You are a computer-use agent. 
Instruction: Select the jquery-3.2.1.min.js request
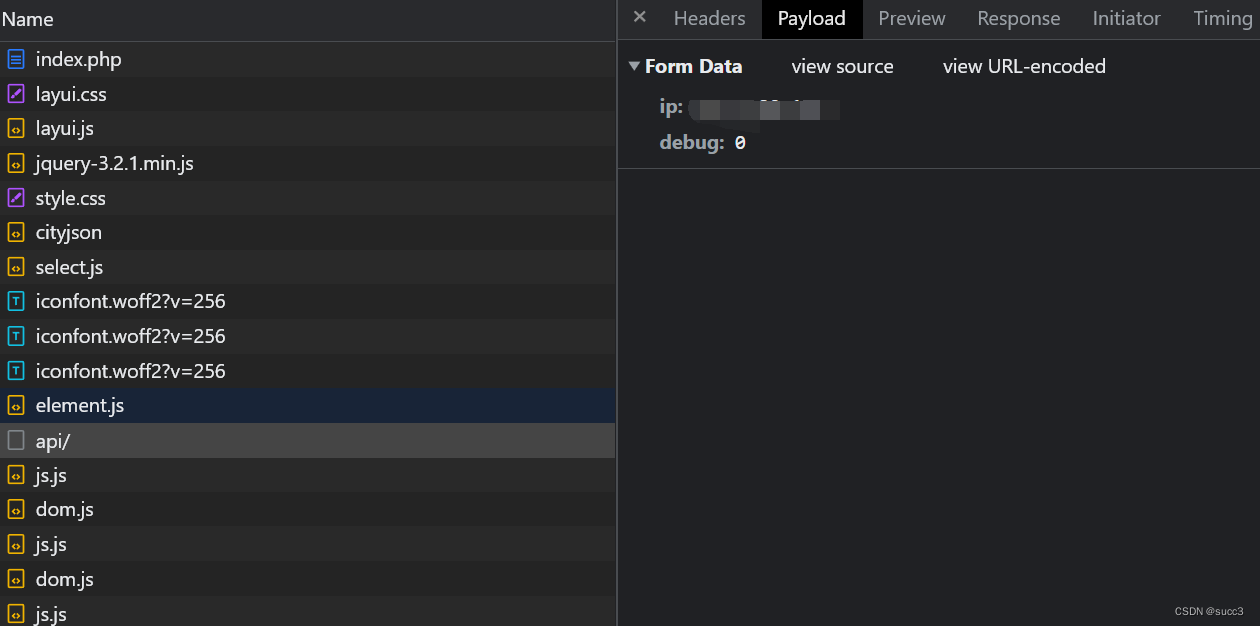[x=308, y=163]
